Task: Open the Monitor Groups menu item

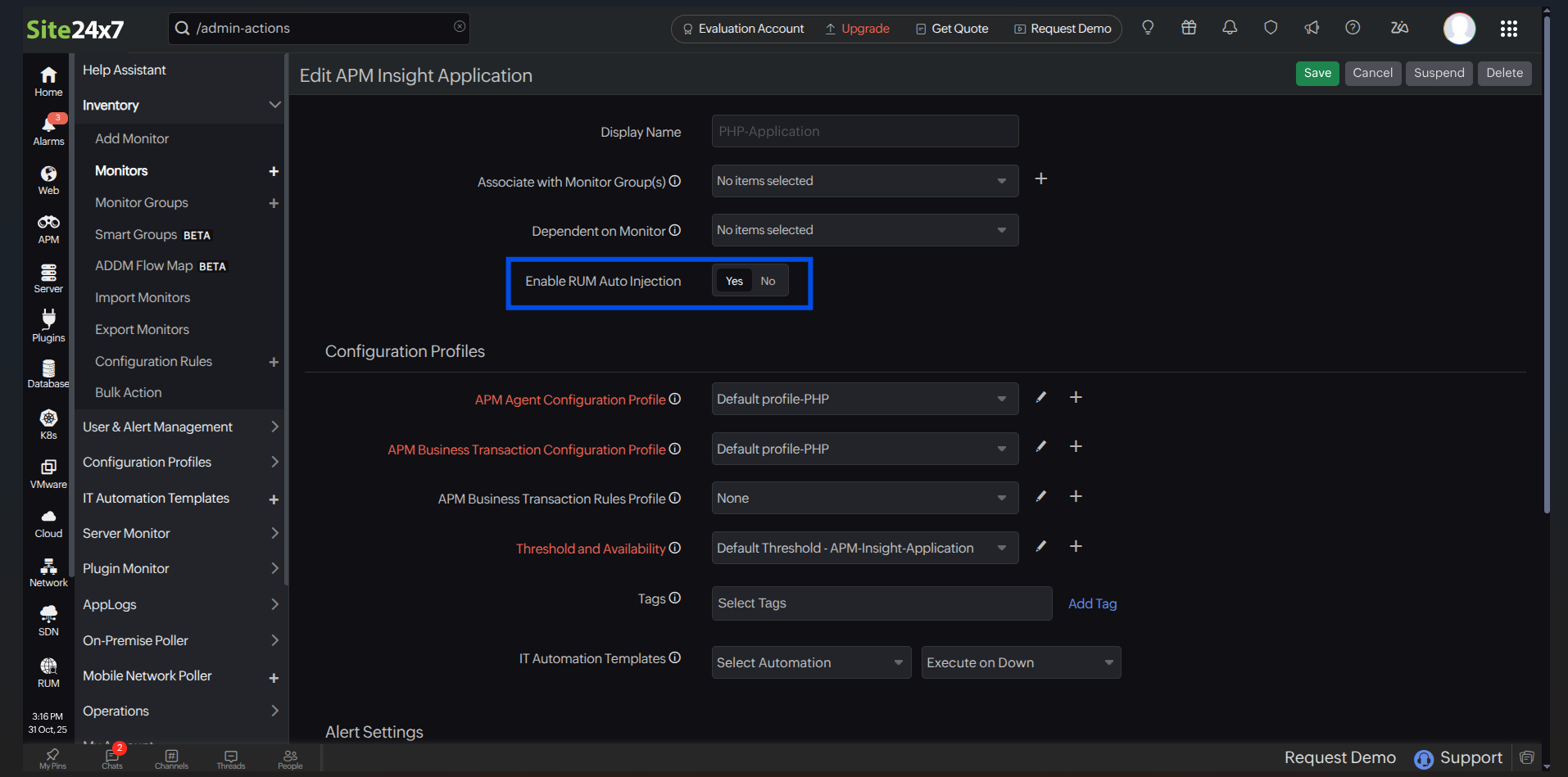Action: [x=141, y=202]
